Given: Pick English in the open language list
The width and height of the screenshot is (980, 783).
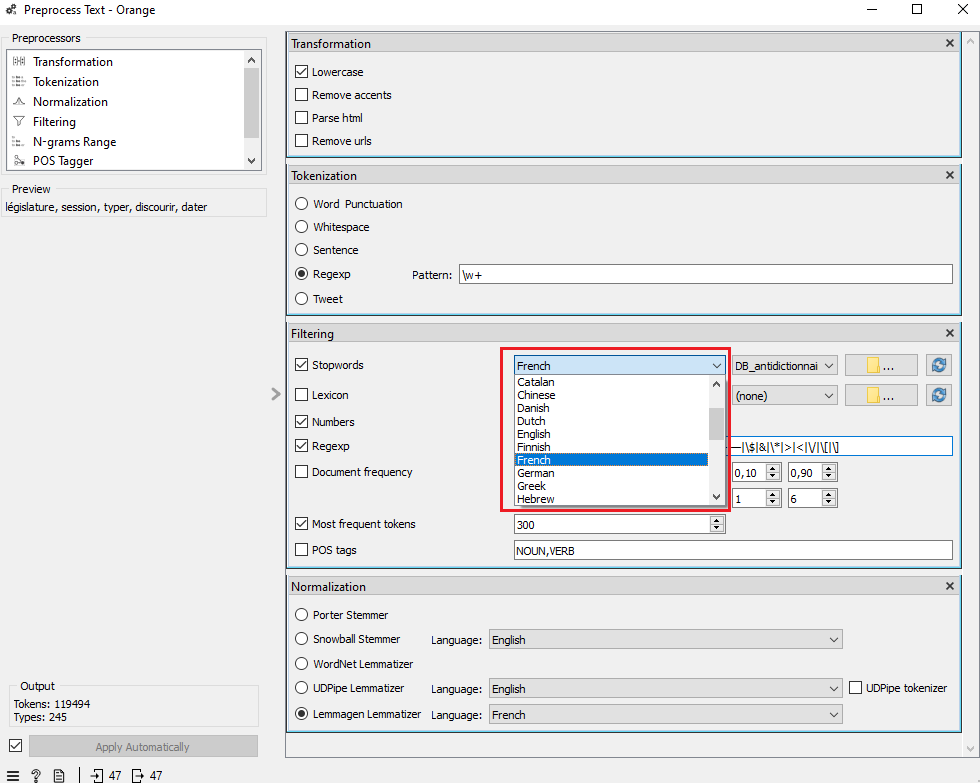Looking at the screenshot, I should click(x=534, y=434).
